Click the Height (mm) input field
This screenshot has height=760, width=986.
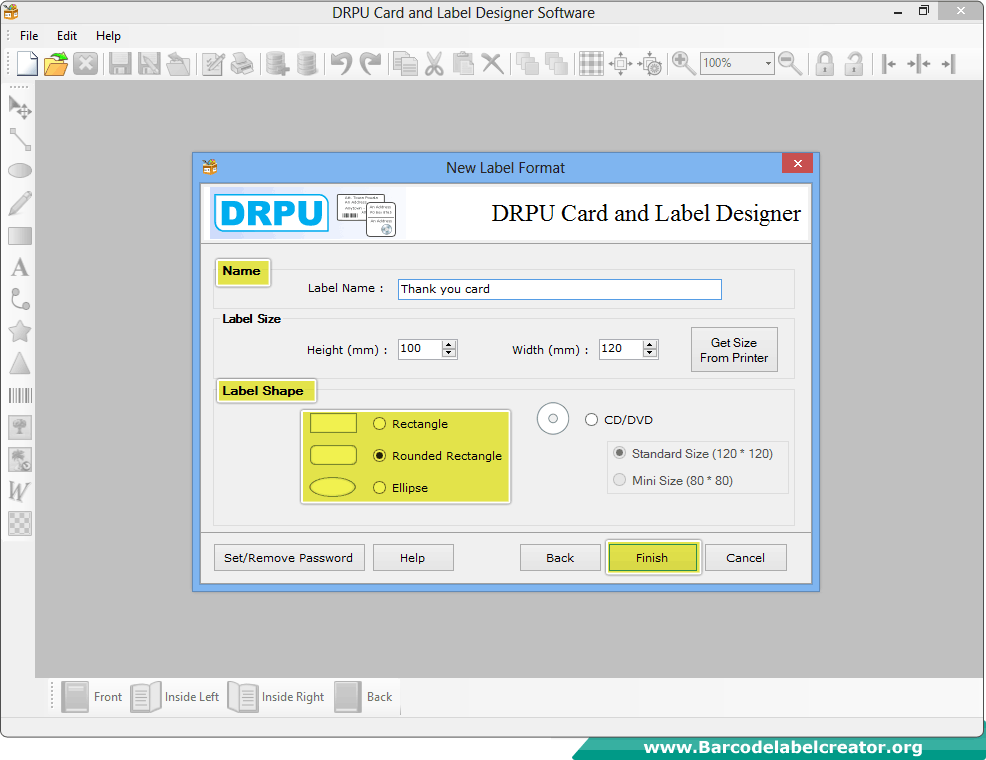coord(420,349)
